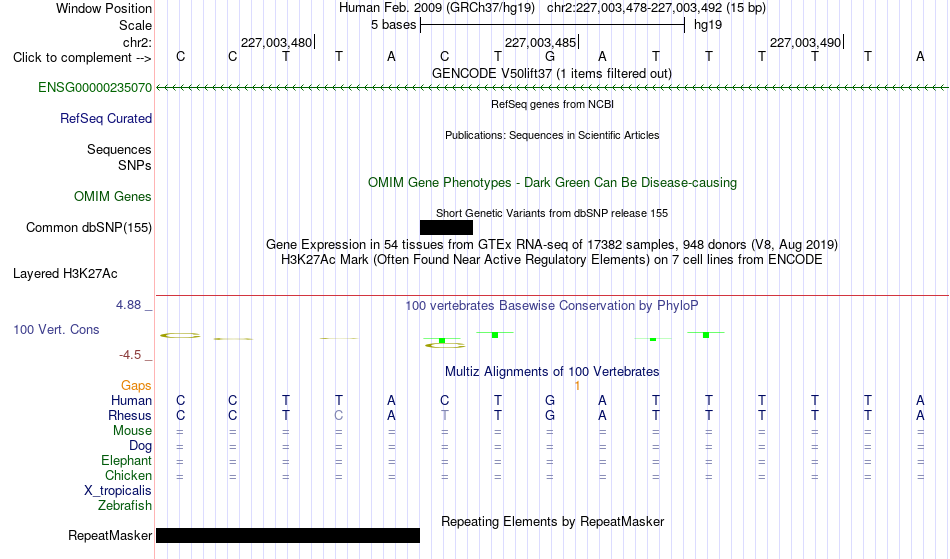Click the SNPs track label

pos(135,165)
